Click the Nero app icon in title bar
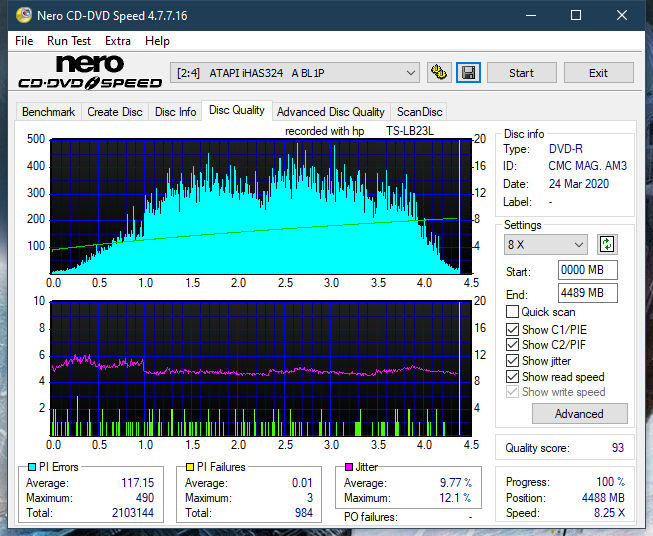The image size is (653, 536). point(24,15)
